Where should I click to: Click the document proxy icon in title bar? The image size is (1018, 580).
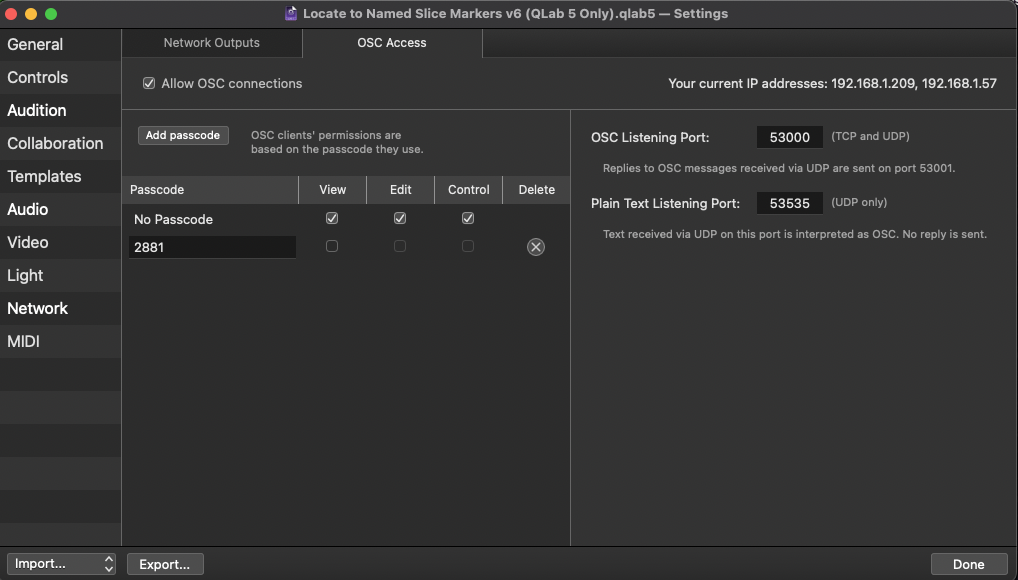click(x=290, y=13)
